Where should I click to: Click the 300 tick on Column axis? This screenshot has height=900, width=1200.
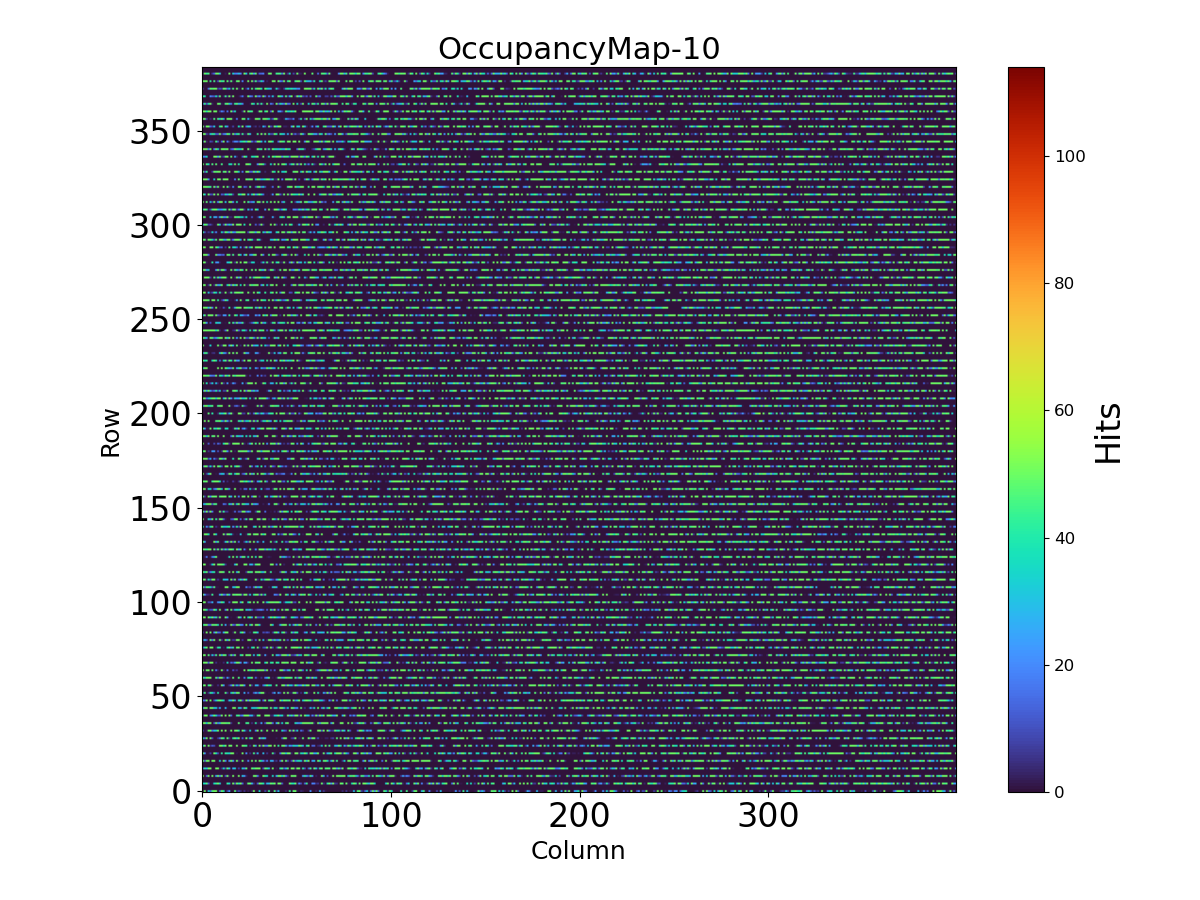768,816
